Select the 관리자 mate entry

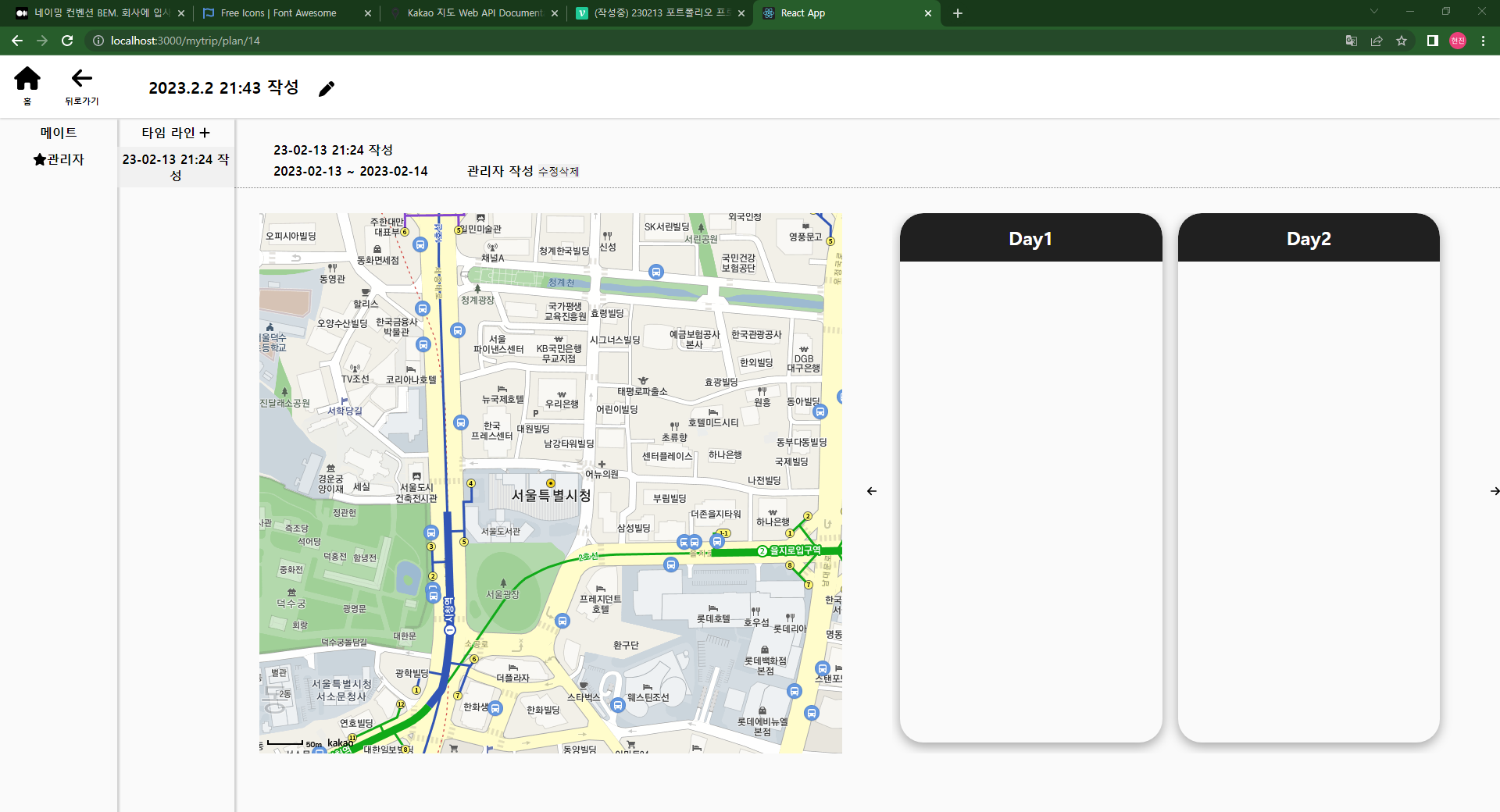point(59,159)
